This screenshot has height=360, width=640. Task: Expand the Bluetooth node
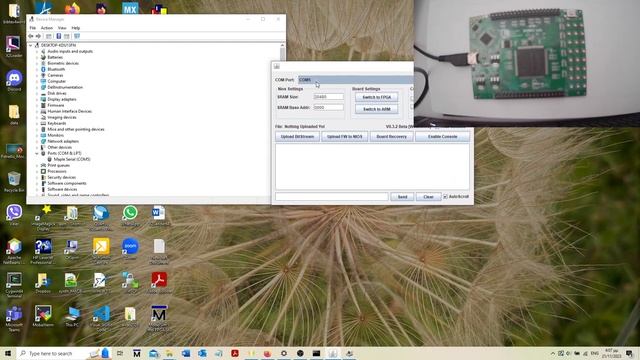[37, 69]
